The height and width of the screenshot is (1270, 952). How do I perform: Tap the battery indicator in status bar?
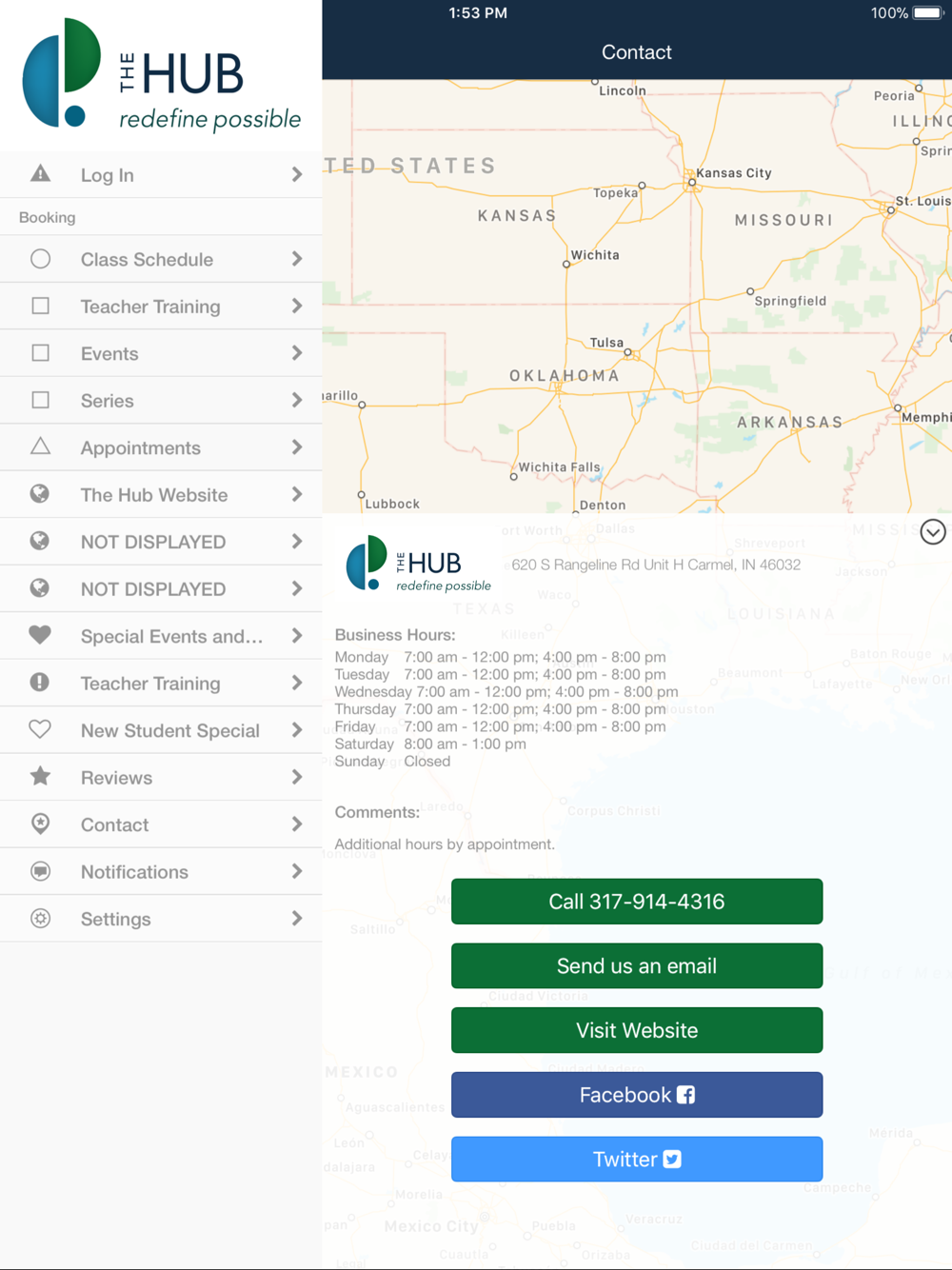tap(927, 13)
